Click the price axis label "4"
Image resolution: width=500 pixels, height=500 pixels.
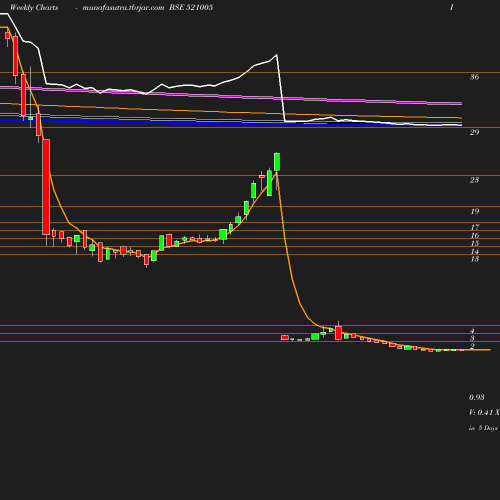click(472, 331)
